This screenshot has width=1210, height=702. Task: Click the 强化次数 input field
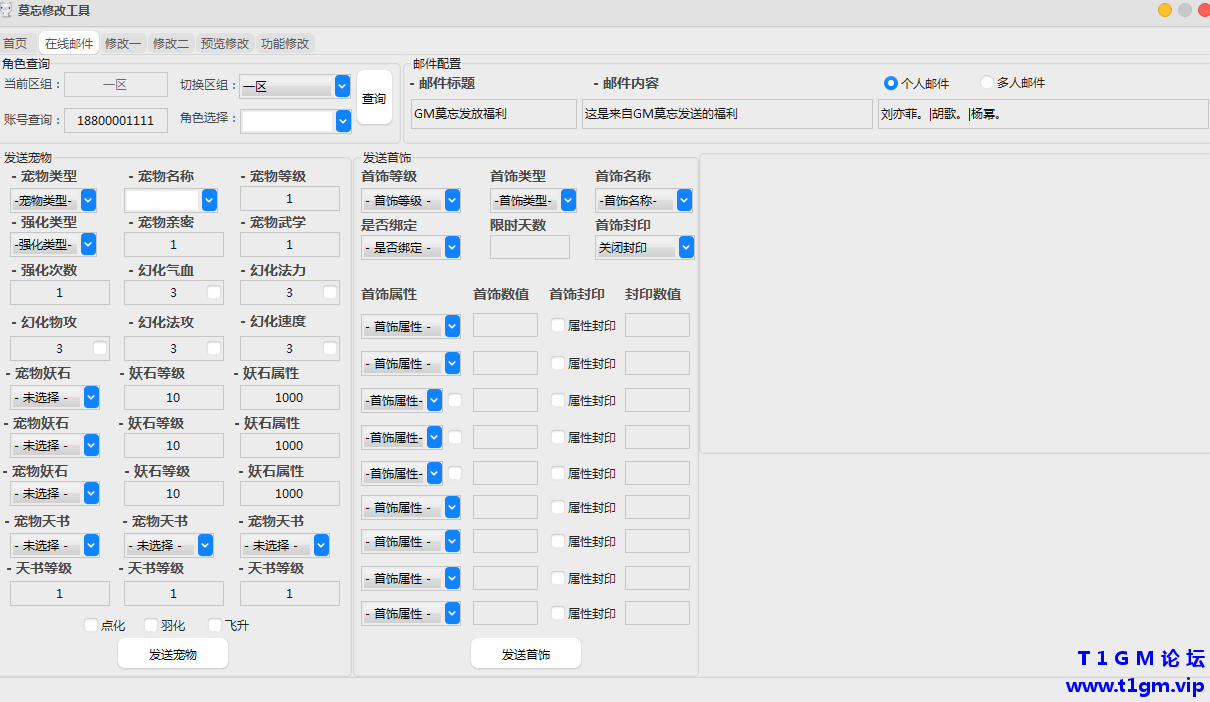tap(60, 292)
